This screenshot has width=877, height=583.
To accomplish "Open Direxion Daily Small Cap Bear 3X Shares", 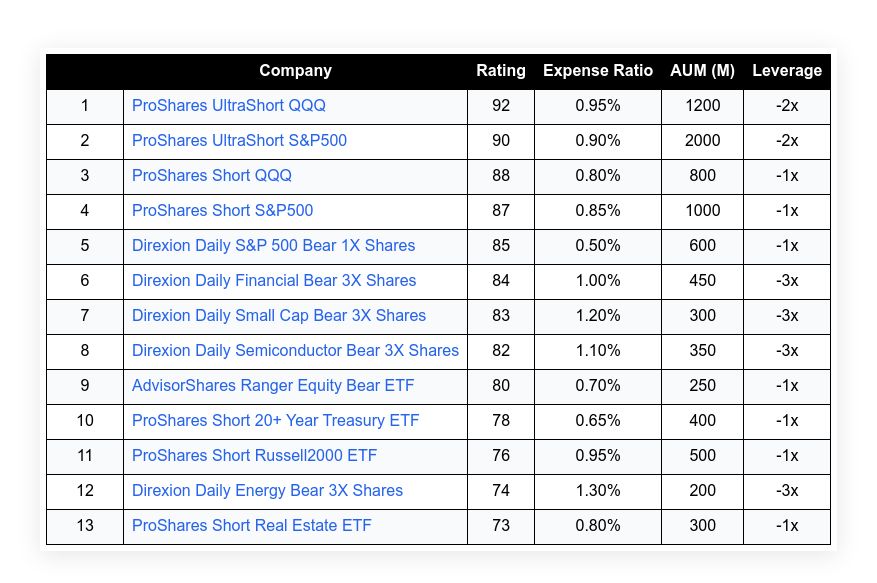I will [x=279, y=316].
